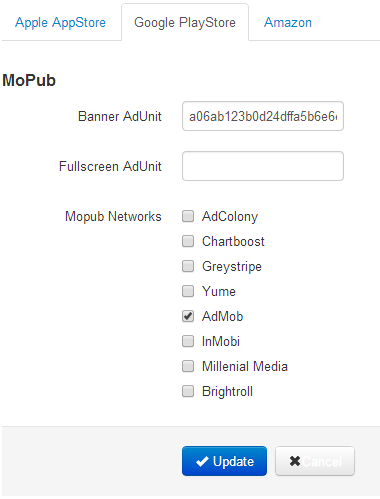The height and width of the screenshot is (499, 380).
Task: Click the Banner AdUnit input field
Action: click(263, 116)
